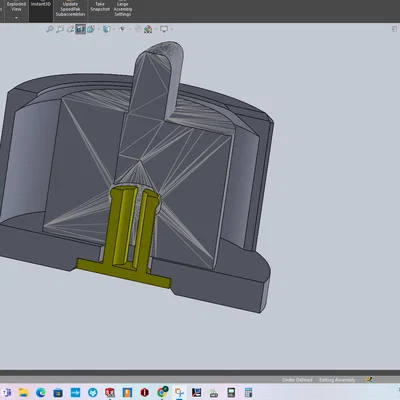The height and width of the screenshot is (400, 400).
Task: Open the dark calculator device taskbar icon
Action: (x=231, y=392)
